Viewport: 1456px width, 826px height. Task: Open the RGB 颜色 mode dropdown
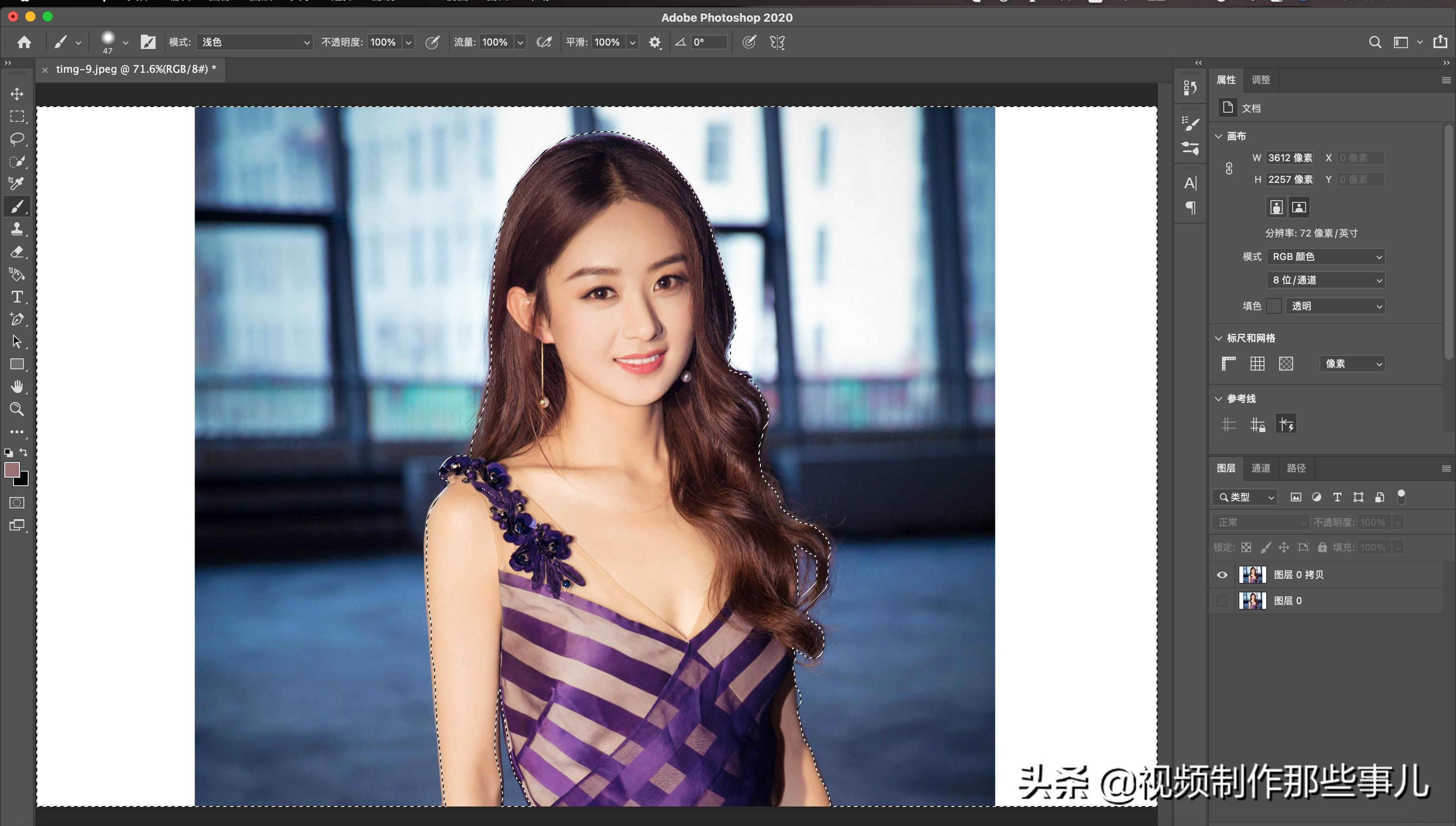(1326, 257)
